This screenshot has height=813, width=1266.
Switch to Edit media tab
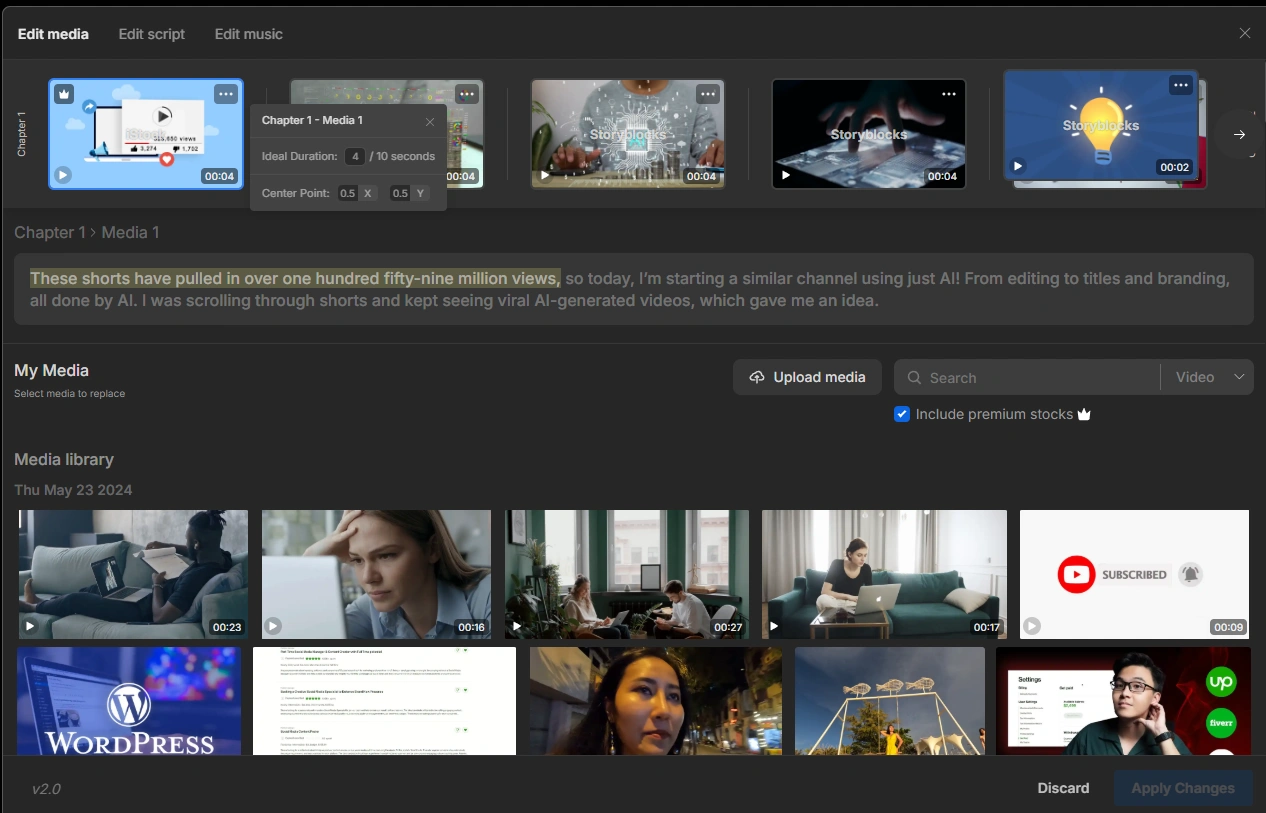[x=53, y=34]
